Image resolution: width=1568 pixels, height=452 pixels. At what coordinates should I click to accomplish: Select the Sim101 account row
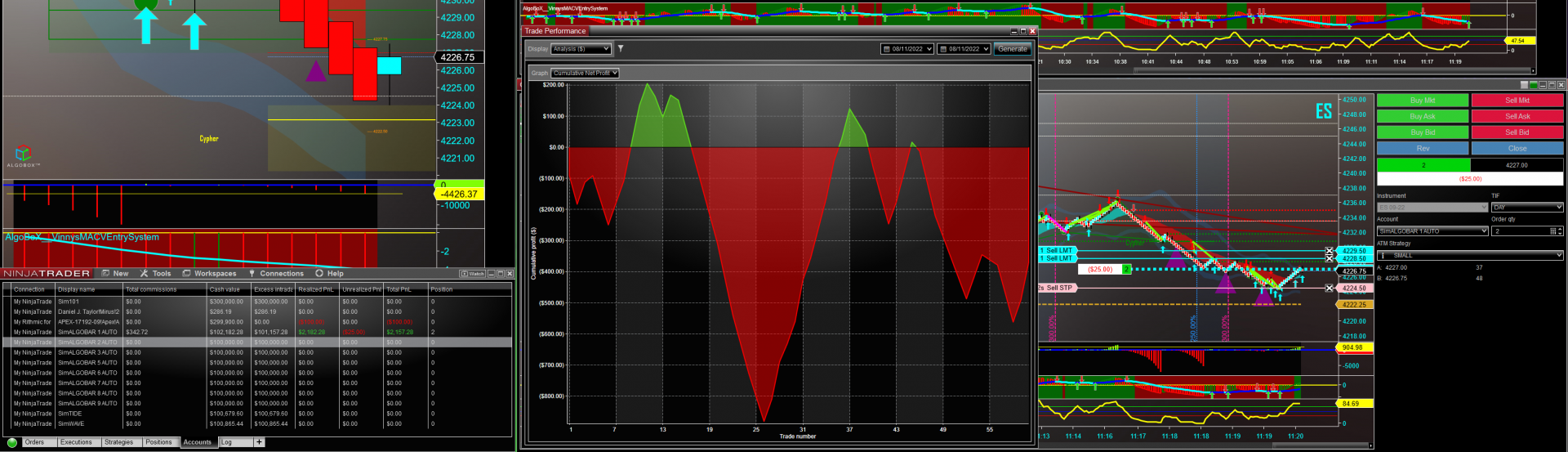coord(257,302)
